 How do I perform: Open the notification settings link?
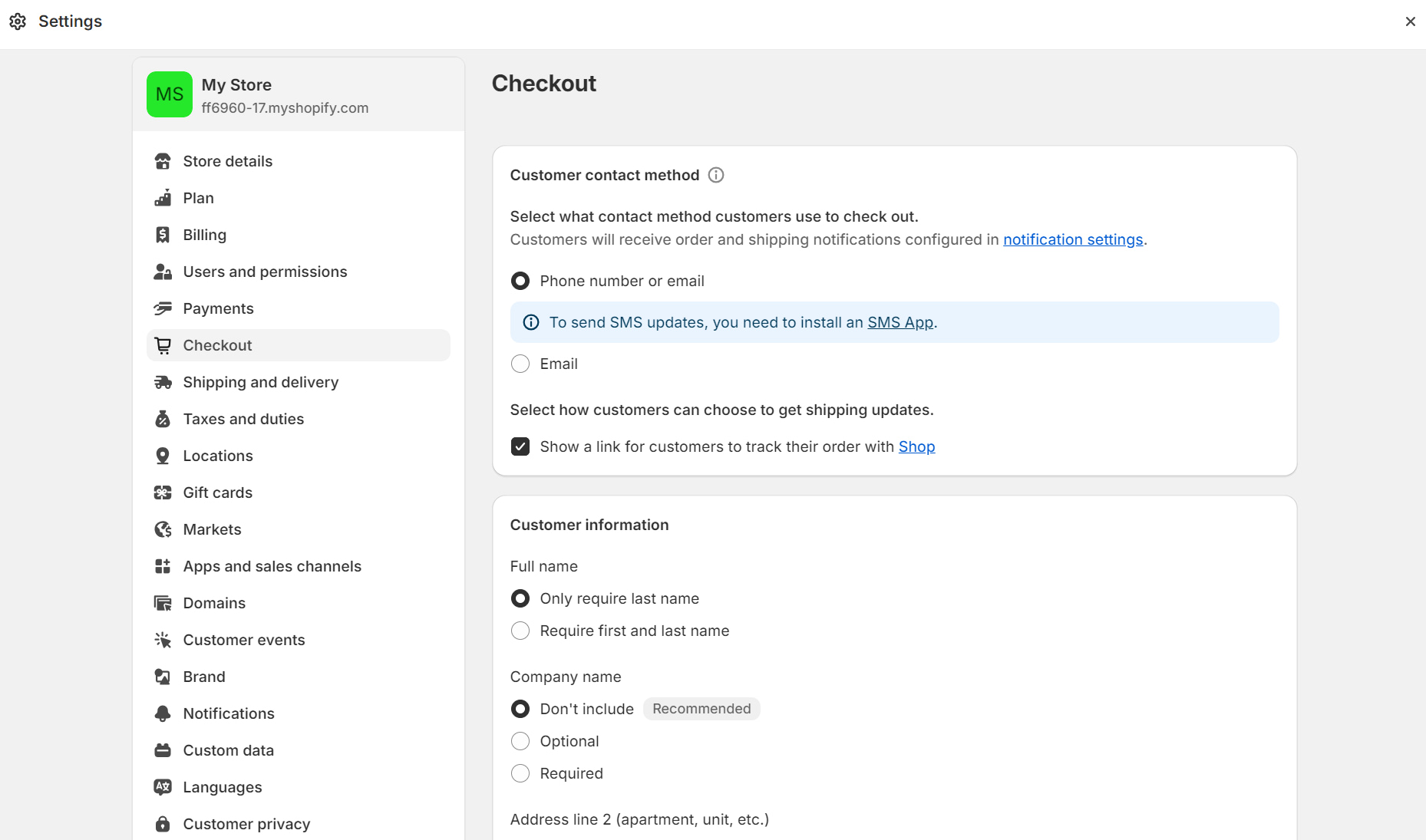coord(1072,239)
